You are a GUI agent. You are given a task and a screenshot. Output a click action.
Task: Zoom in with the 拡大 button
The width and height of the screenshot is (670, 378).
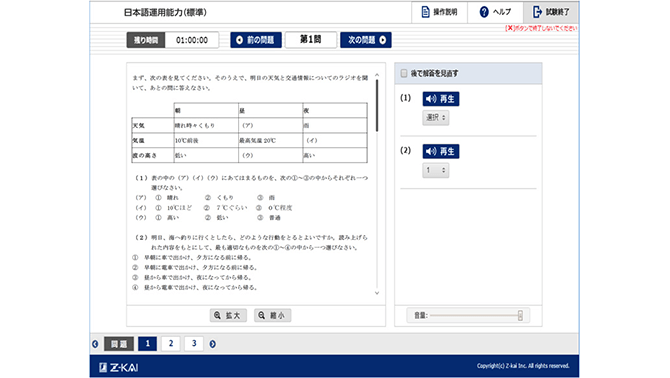pyautogui.click(x=228, y=316)
